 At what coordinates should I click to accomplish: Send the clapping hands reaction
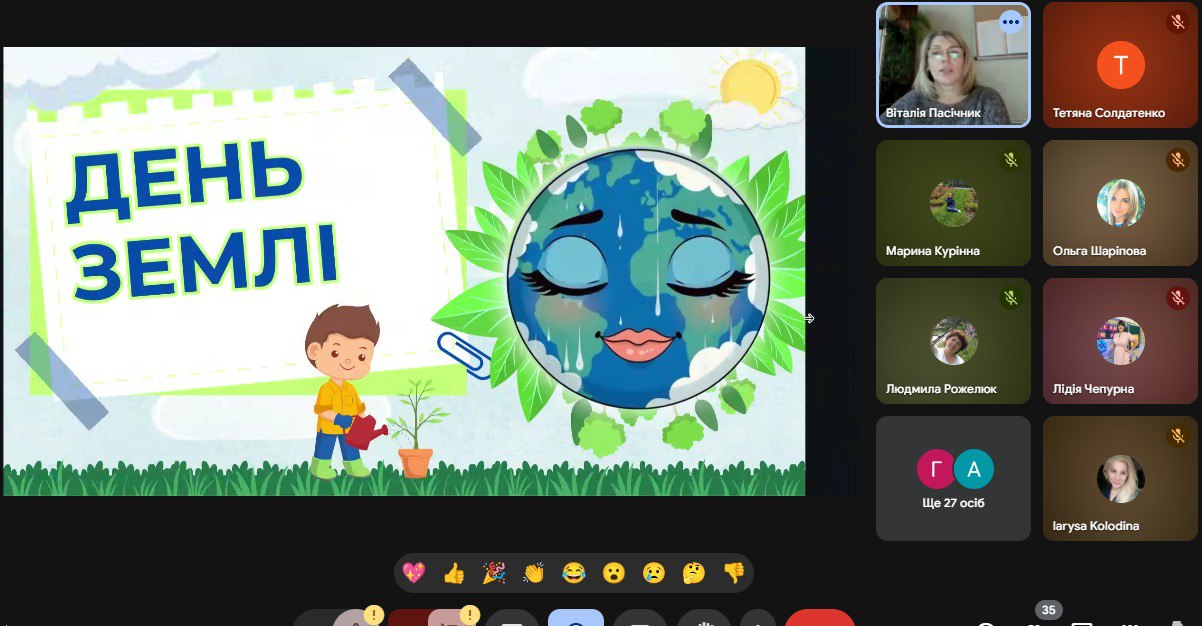pos(534,573)
